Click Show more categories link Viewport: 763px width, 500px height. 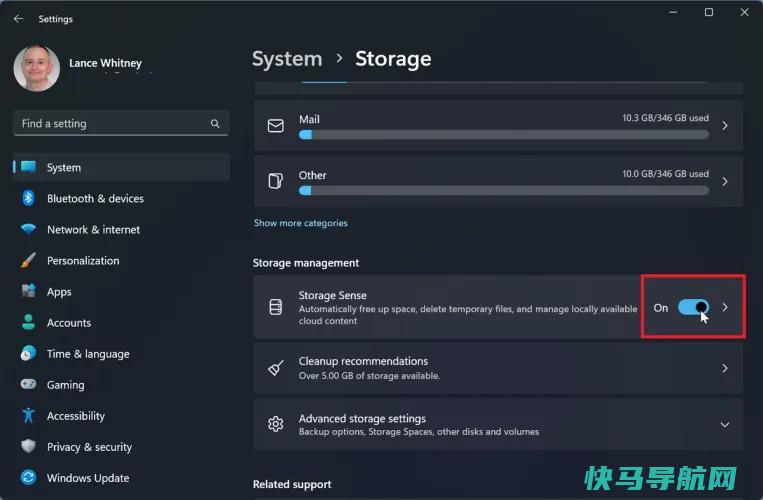[301, 223]
